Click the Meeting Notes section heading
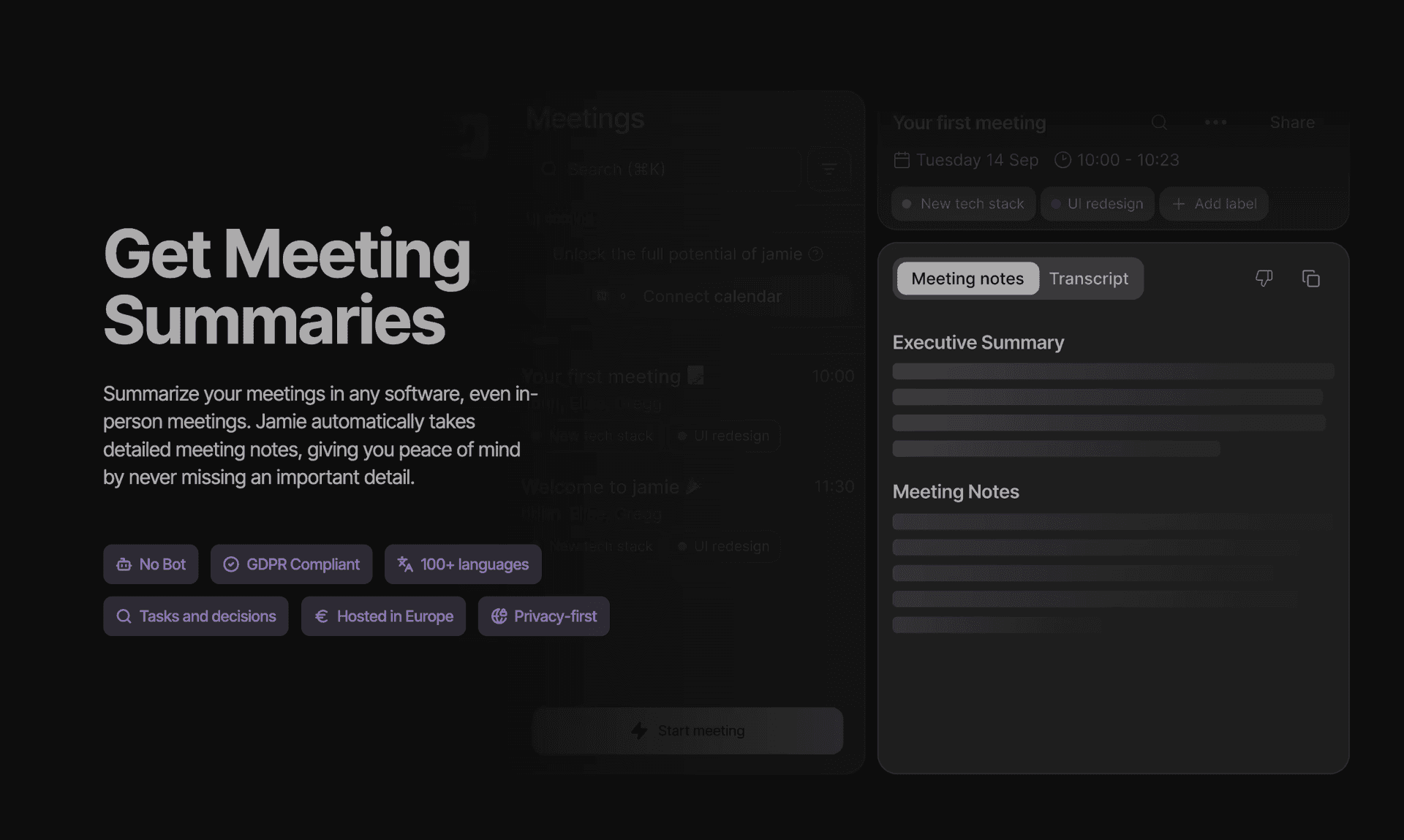This screenshot has height=840, width=1404. point(956,491)
